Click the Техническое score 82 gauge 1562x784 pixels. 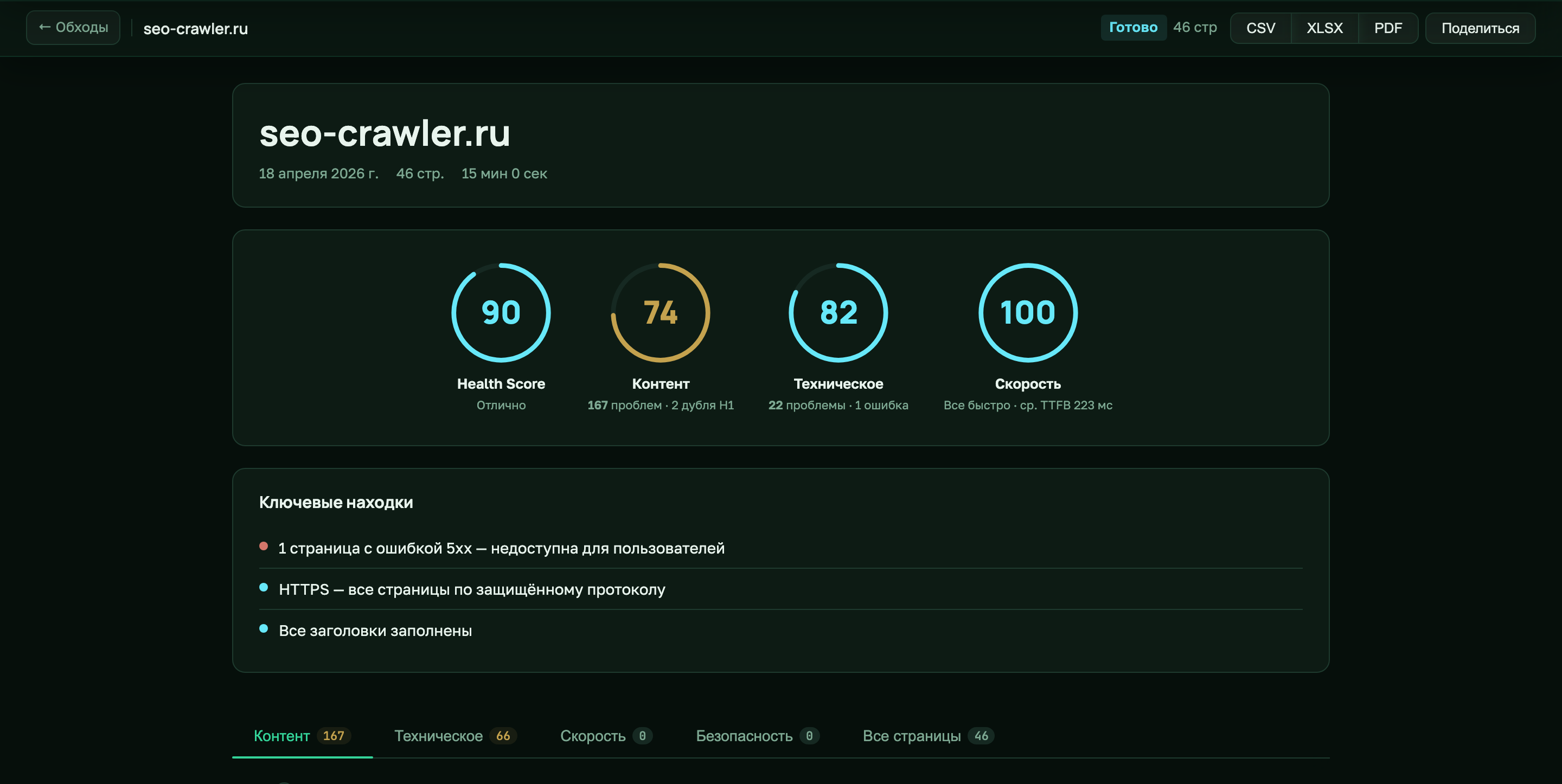pyautogui.click(x=838, y=312)
